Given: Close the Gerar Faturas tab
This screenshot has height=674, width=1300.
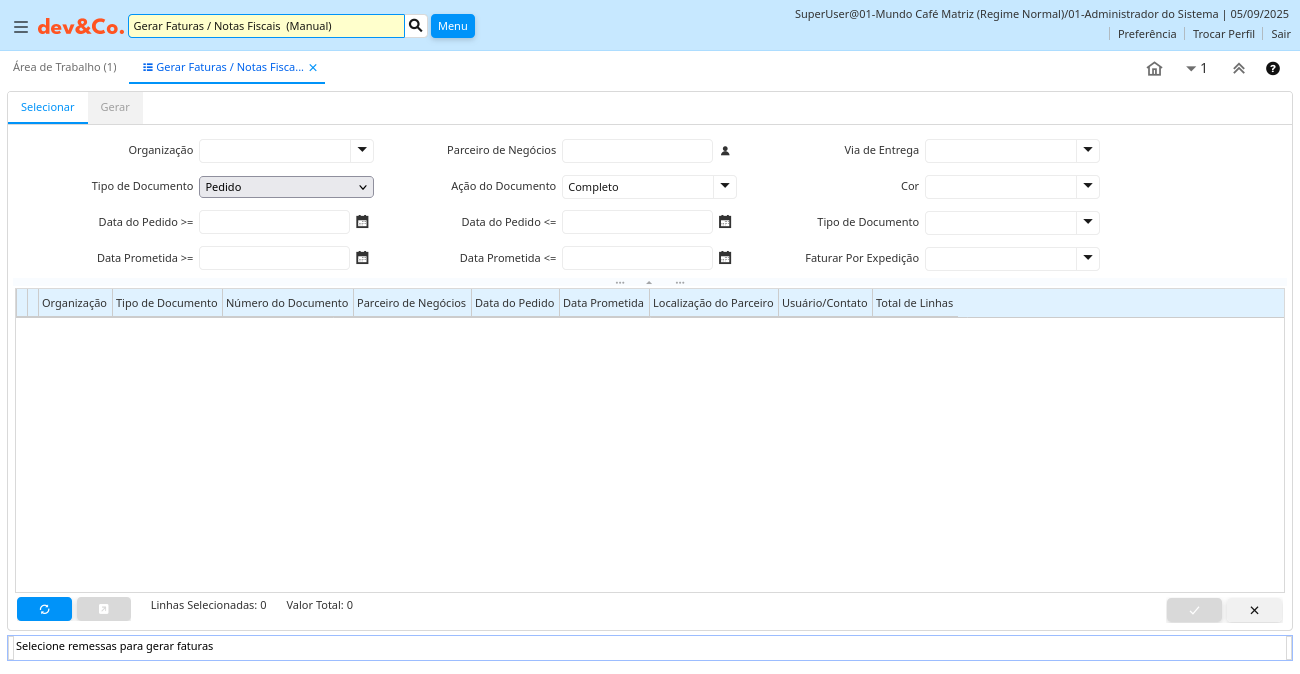Looking at the screenshot, I should click(x=313, y=68).
